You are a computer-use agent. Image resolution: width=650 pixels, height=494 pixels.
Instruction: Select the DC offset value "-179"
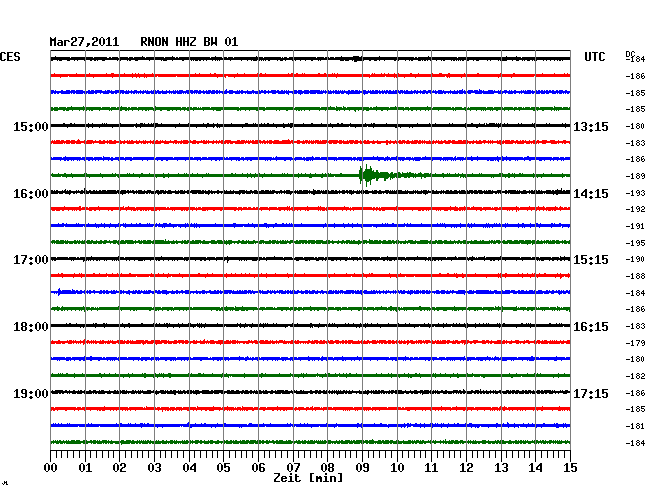635,343
